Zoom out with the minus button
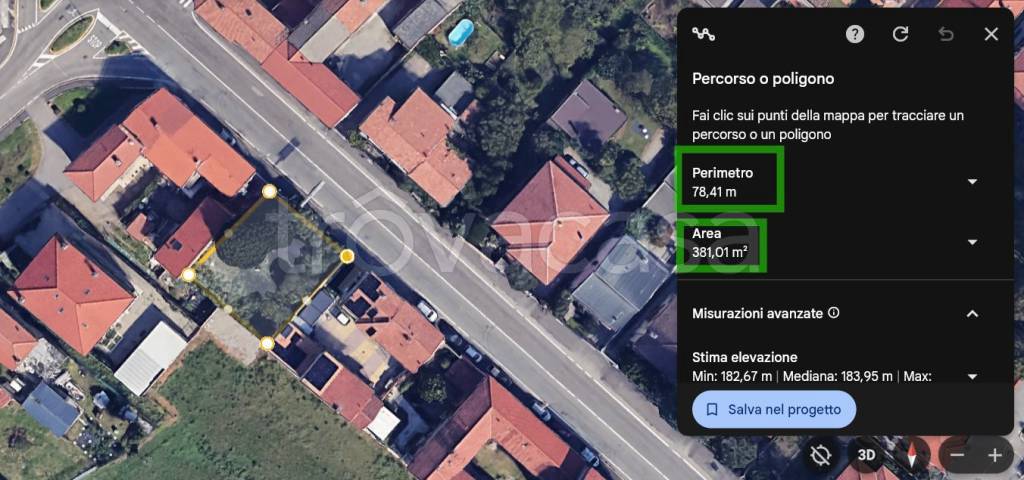This screenshot has width=1024, height=480. coord(957,455)
